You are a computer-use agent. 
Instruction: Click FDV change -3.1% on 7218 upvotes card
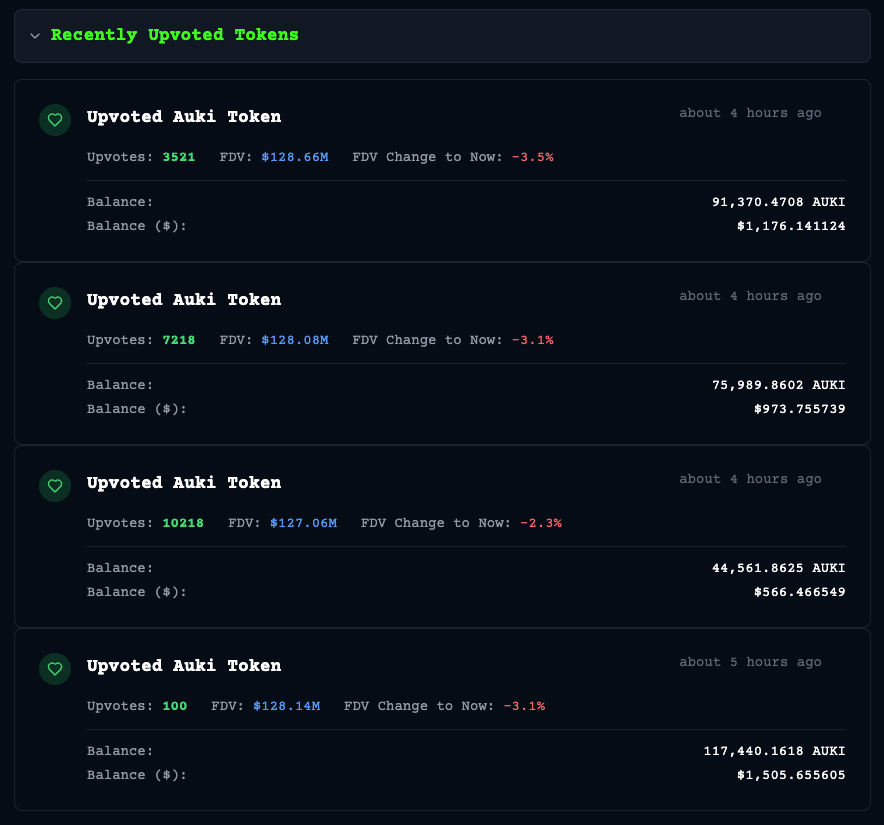point(533,340)
